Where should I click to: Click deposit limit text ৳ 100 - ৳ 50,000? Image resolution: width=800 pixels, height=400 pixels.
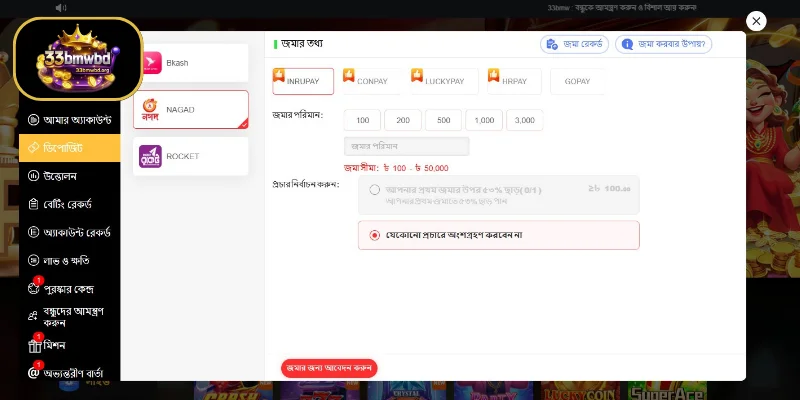pos(396,168)
